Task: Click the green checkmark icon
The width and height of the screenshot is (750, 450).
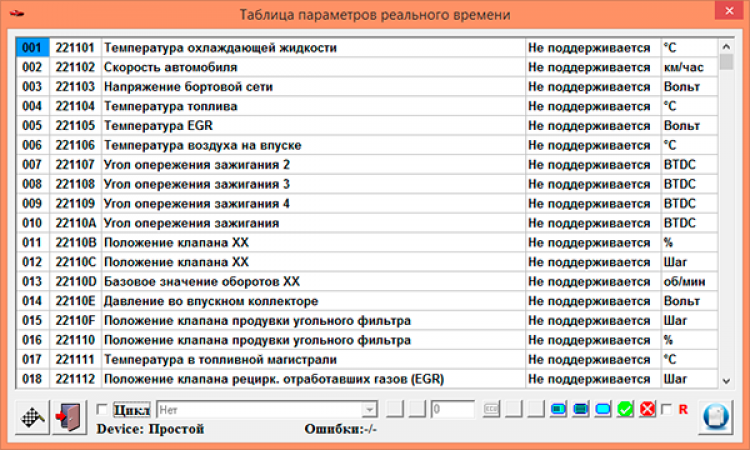Action: pos(625,409)
